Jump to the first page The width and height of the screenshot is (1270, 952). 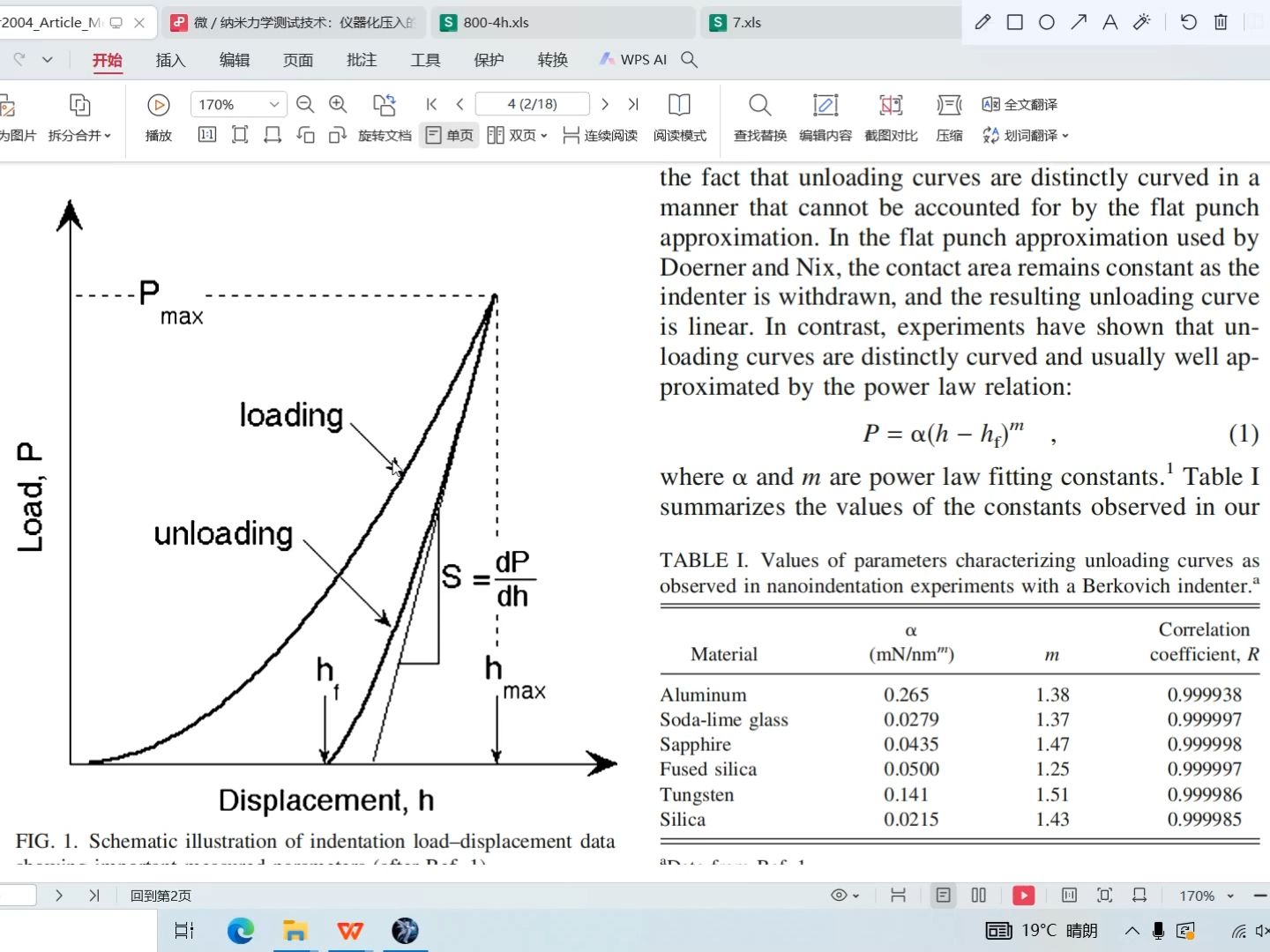(x=432, y=104)
